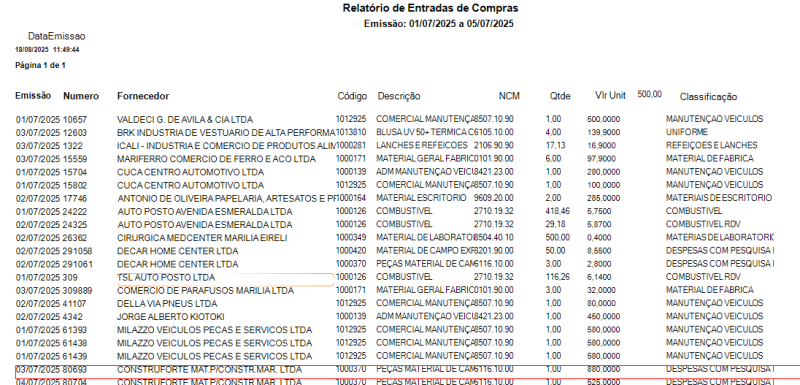Click the 'Numero' column header

pos(81,96)
